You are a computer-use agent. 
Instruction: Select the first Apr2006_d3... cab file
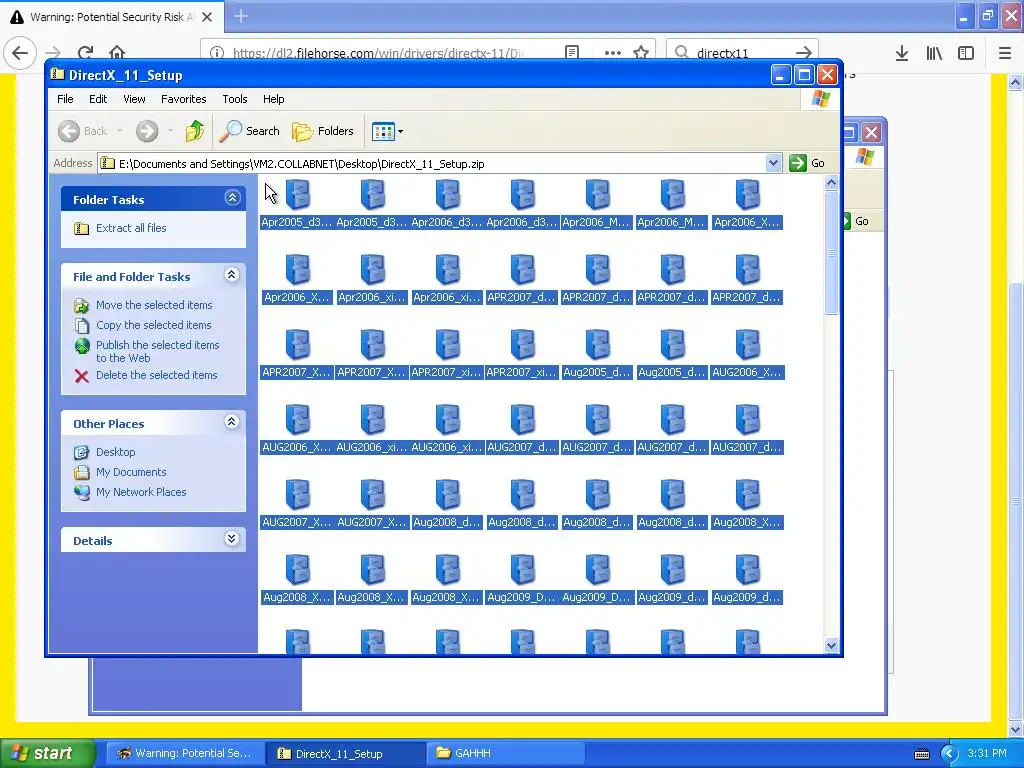[x=447, y=204]
